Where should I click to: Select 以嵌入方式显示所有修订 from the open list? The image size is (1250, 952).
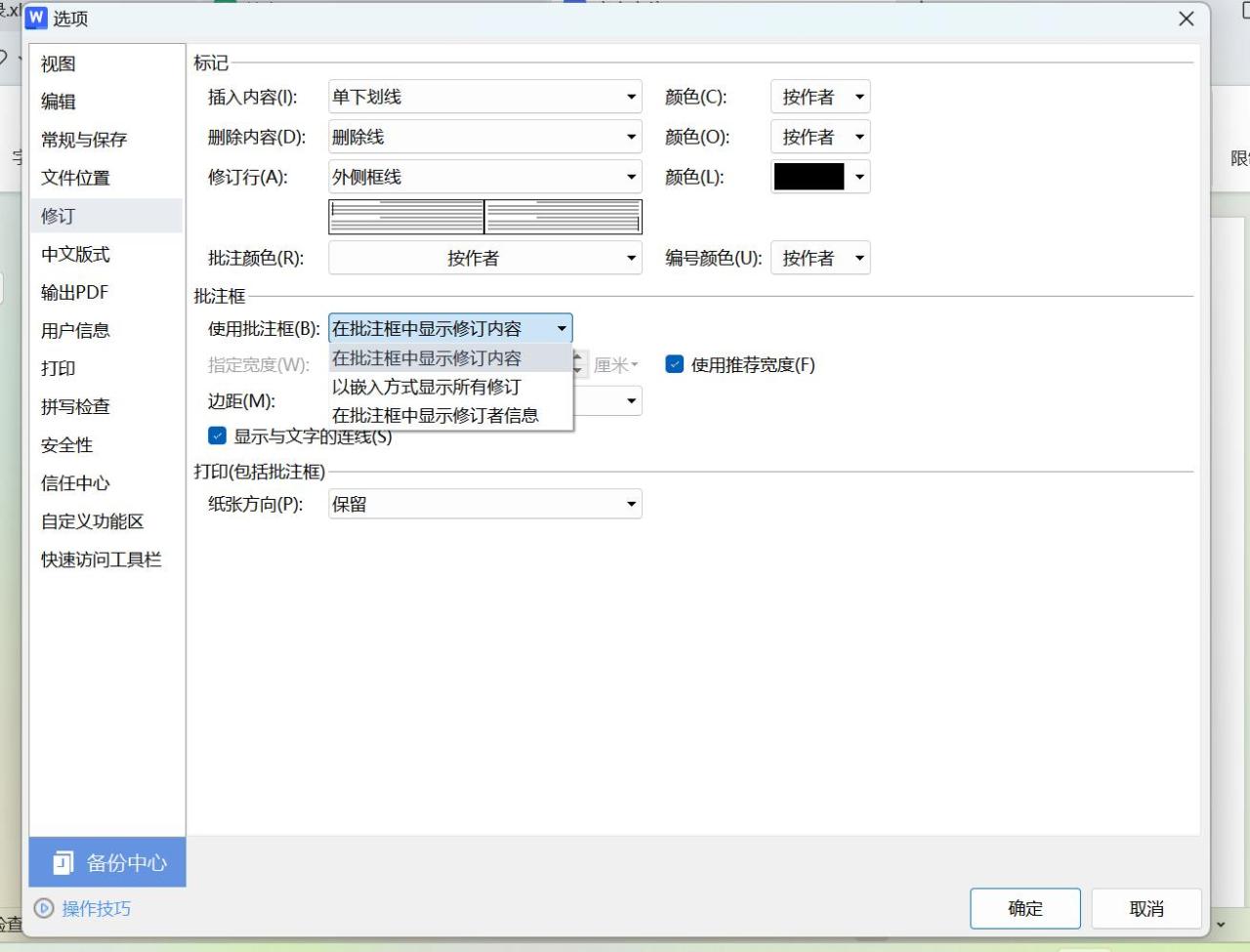pyautogui.click(x=425, y=387)
